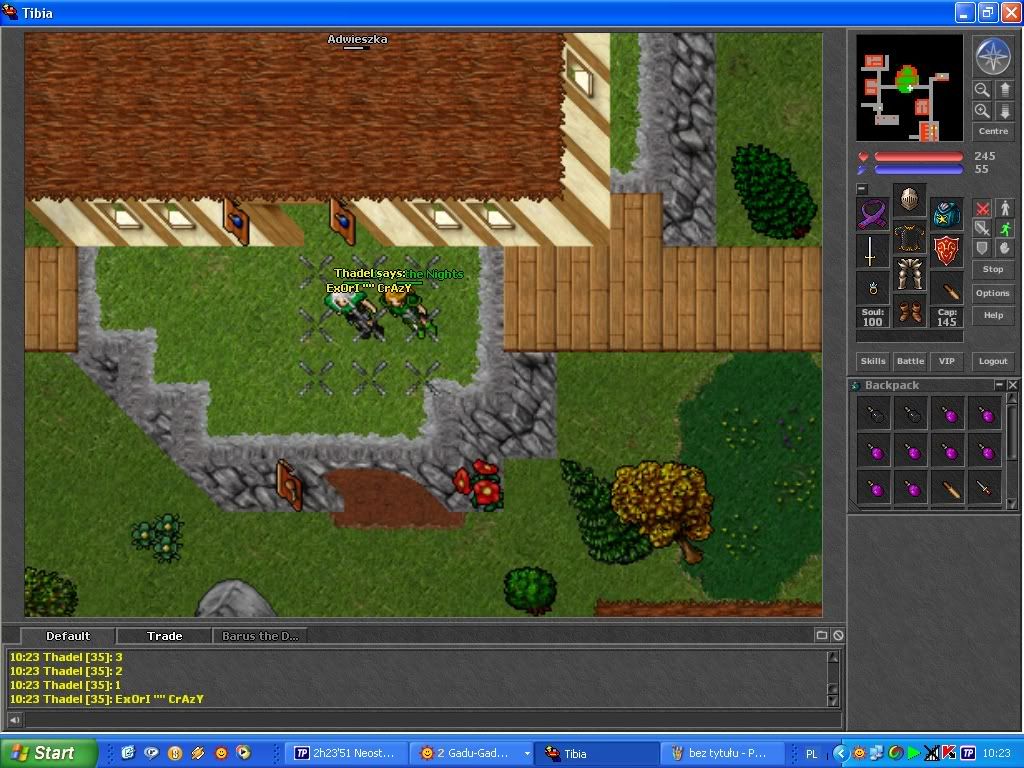Collapse the inventory panel with minus button
1024x768 pixels.
862,189
